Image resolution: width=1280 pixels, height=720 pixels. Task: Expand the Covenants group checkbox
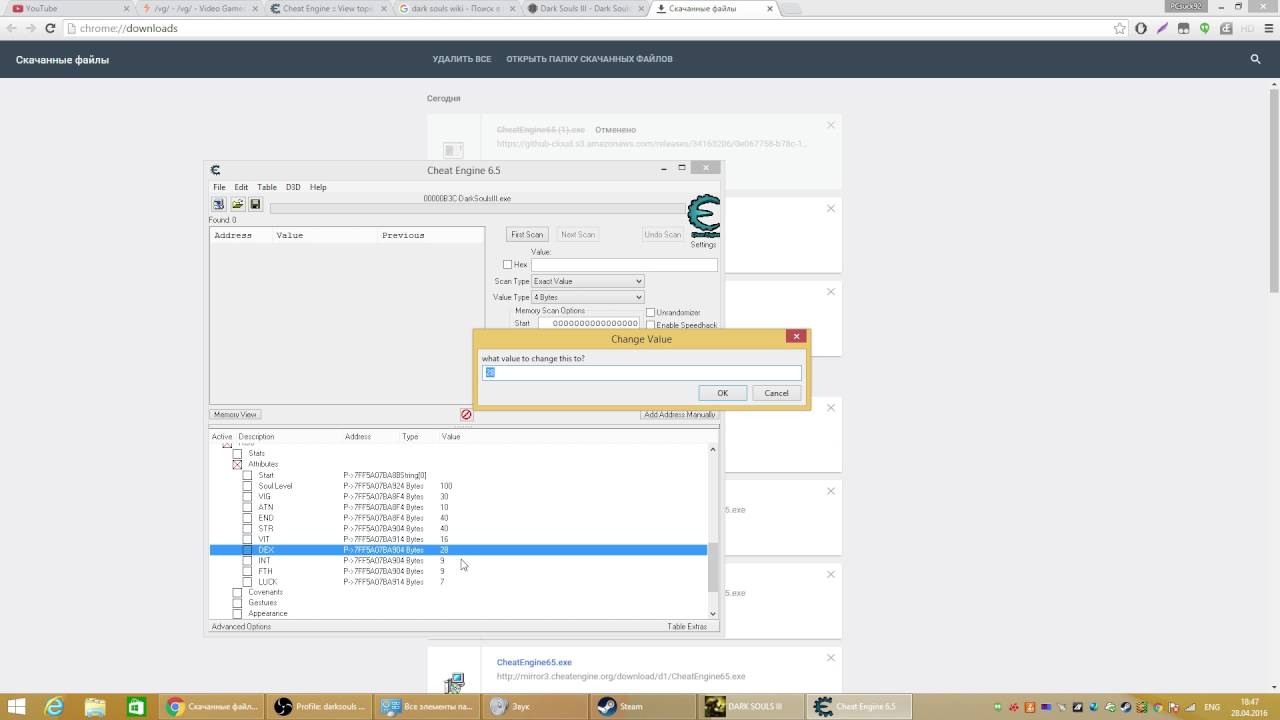[237, 593]
